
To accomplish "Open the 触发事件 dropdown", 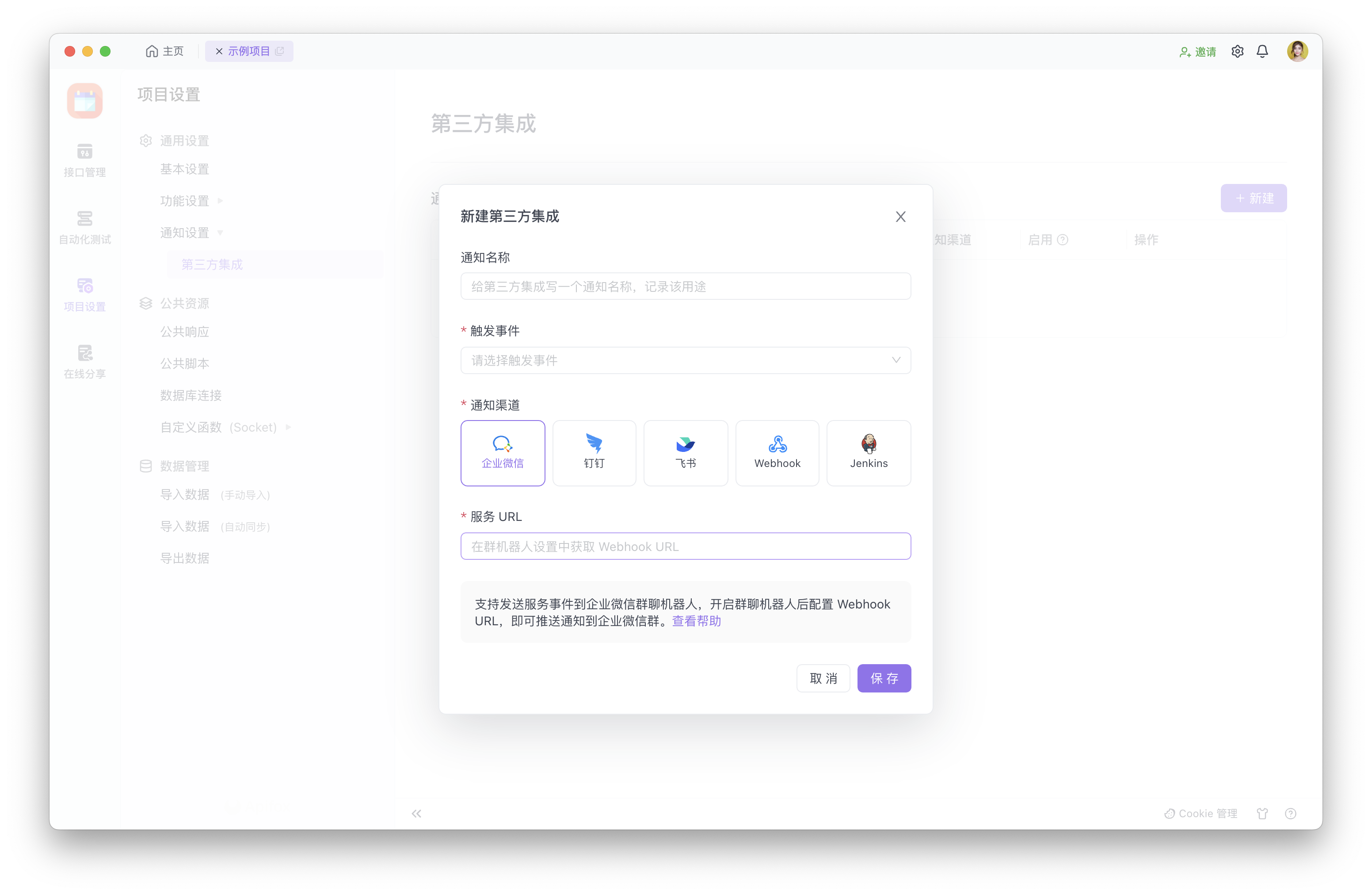I will click(x=686, y=360).
